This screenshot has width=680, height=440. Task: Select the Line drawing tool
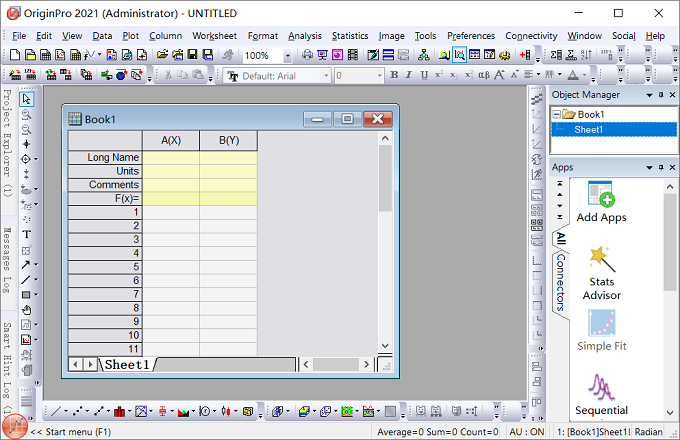(x=26, y=280)
